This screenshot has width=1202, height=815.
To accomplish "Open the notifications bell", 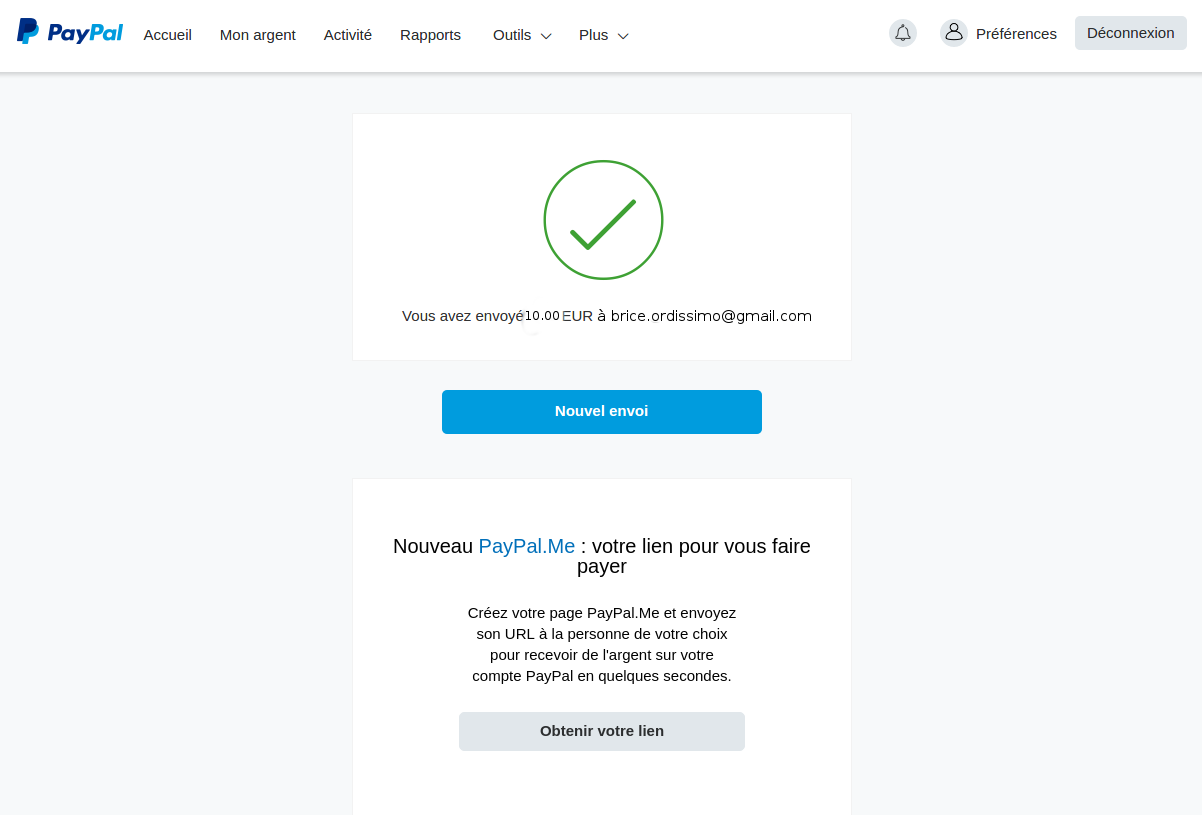I will 903,33.
